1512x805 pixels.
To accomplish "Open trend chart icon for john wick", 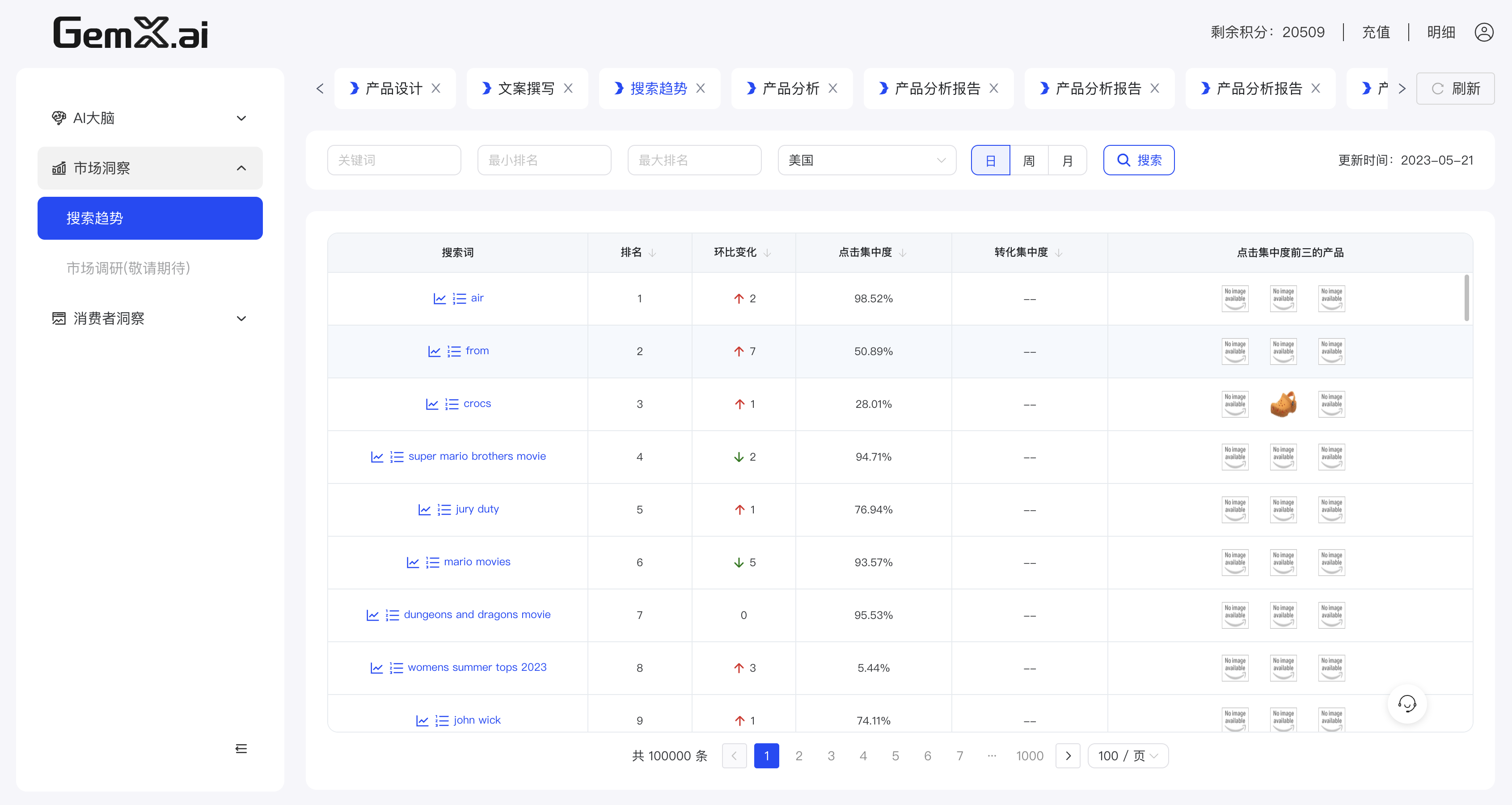I will point(422,721).
